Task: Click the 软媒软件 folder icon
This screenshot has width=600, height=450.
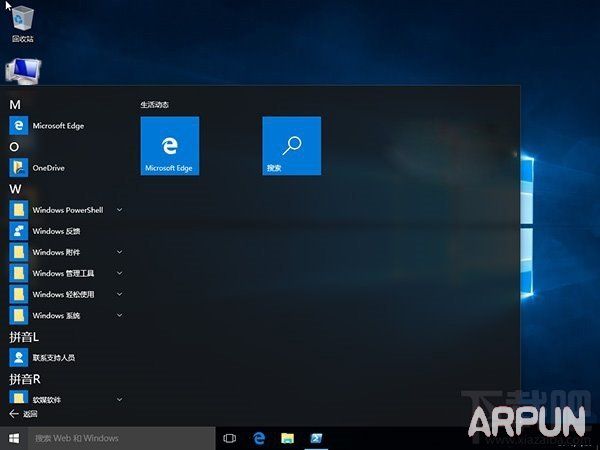Action: [19, 397]
